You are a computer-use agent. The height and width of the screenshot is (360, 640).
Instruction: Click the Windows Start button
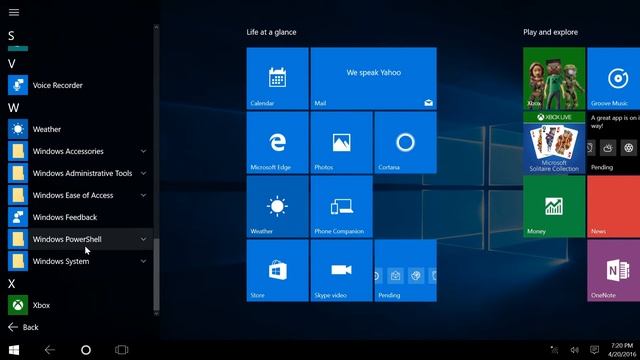[14, 350]
